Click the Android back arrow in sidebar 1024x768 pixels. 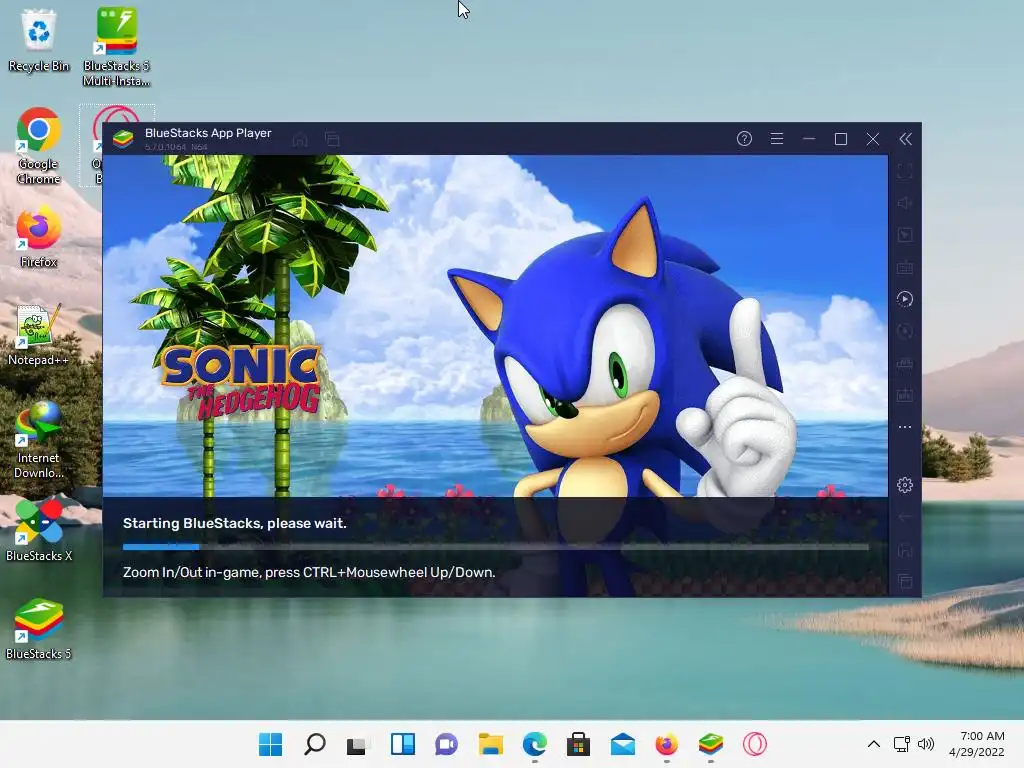click(904, 517)
